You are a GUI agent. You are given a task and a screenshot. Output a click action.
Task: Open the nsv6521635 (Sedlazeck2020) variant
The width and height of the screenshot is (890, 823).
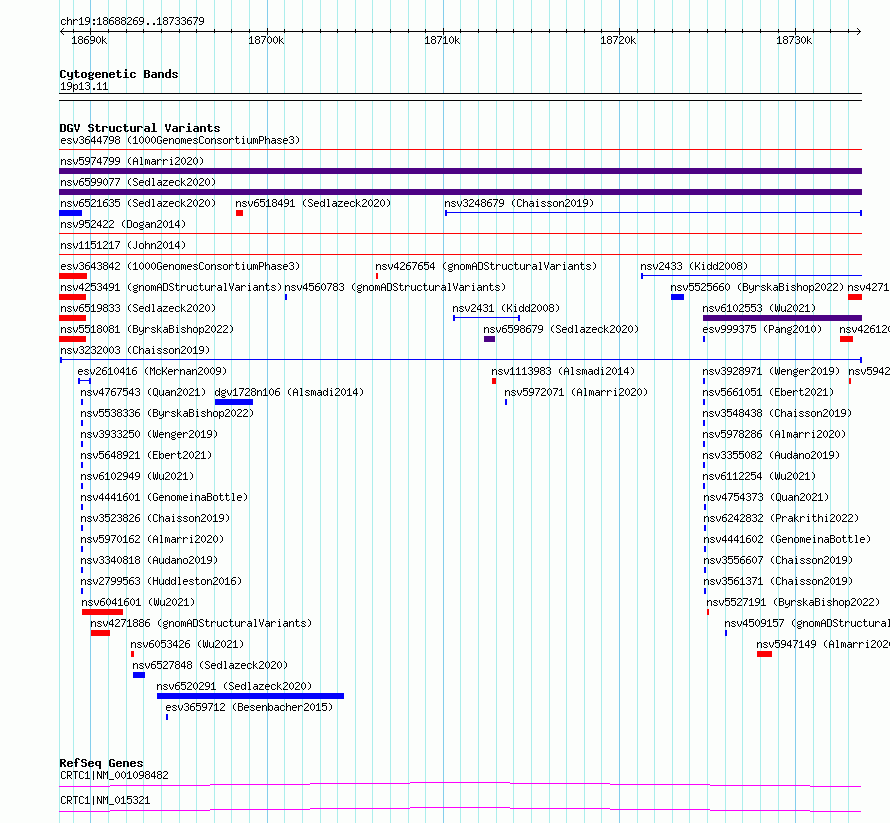coord(138,203)
